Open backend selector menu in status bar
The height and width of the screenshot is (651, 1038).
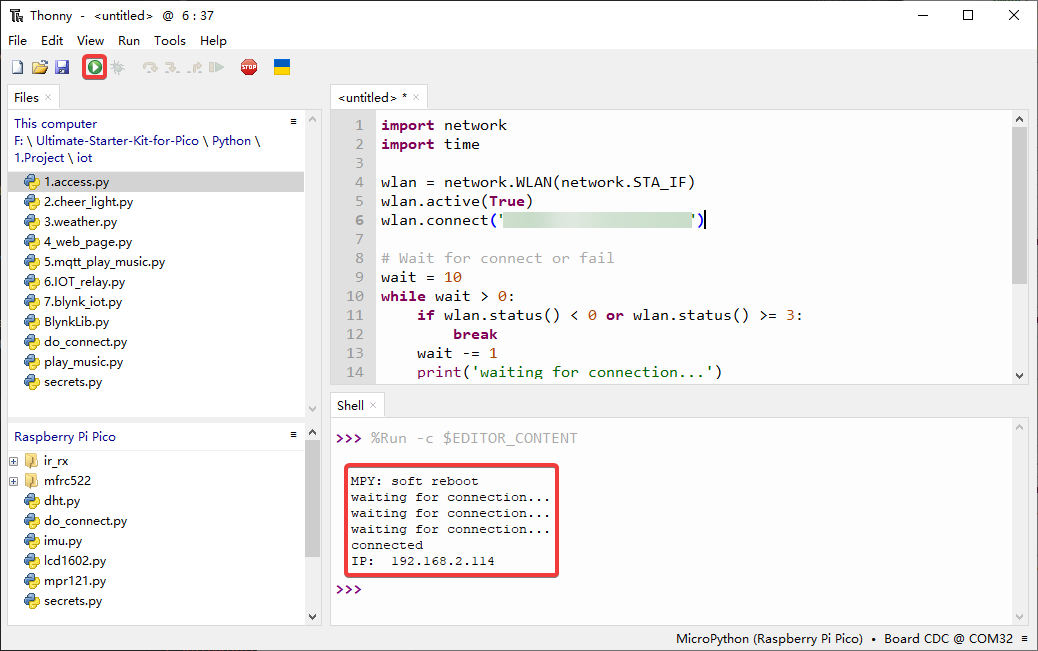1025,639
